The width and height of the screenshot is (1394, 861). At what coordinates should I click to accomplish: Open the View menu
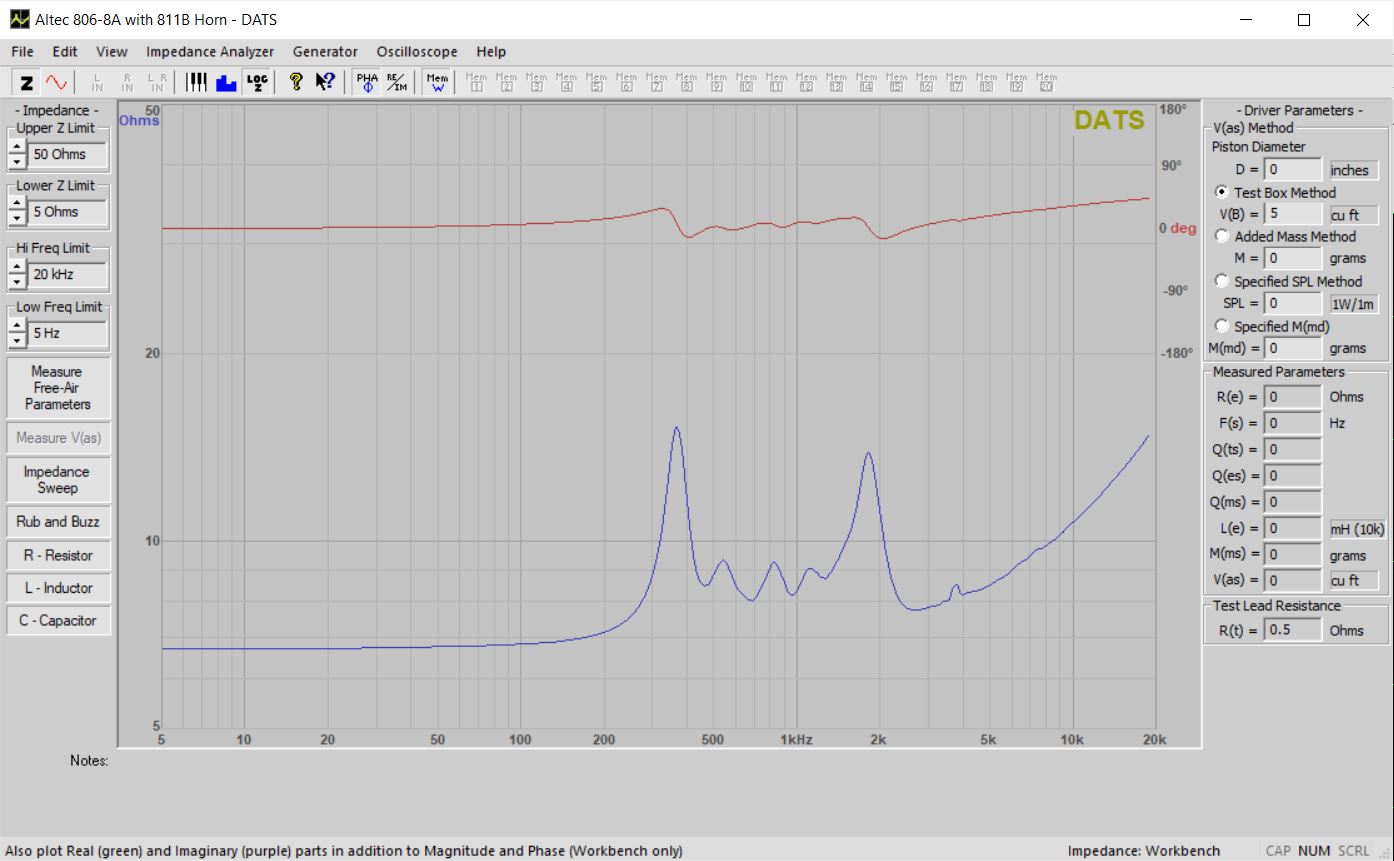point(112,51)
